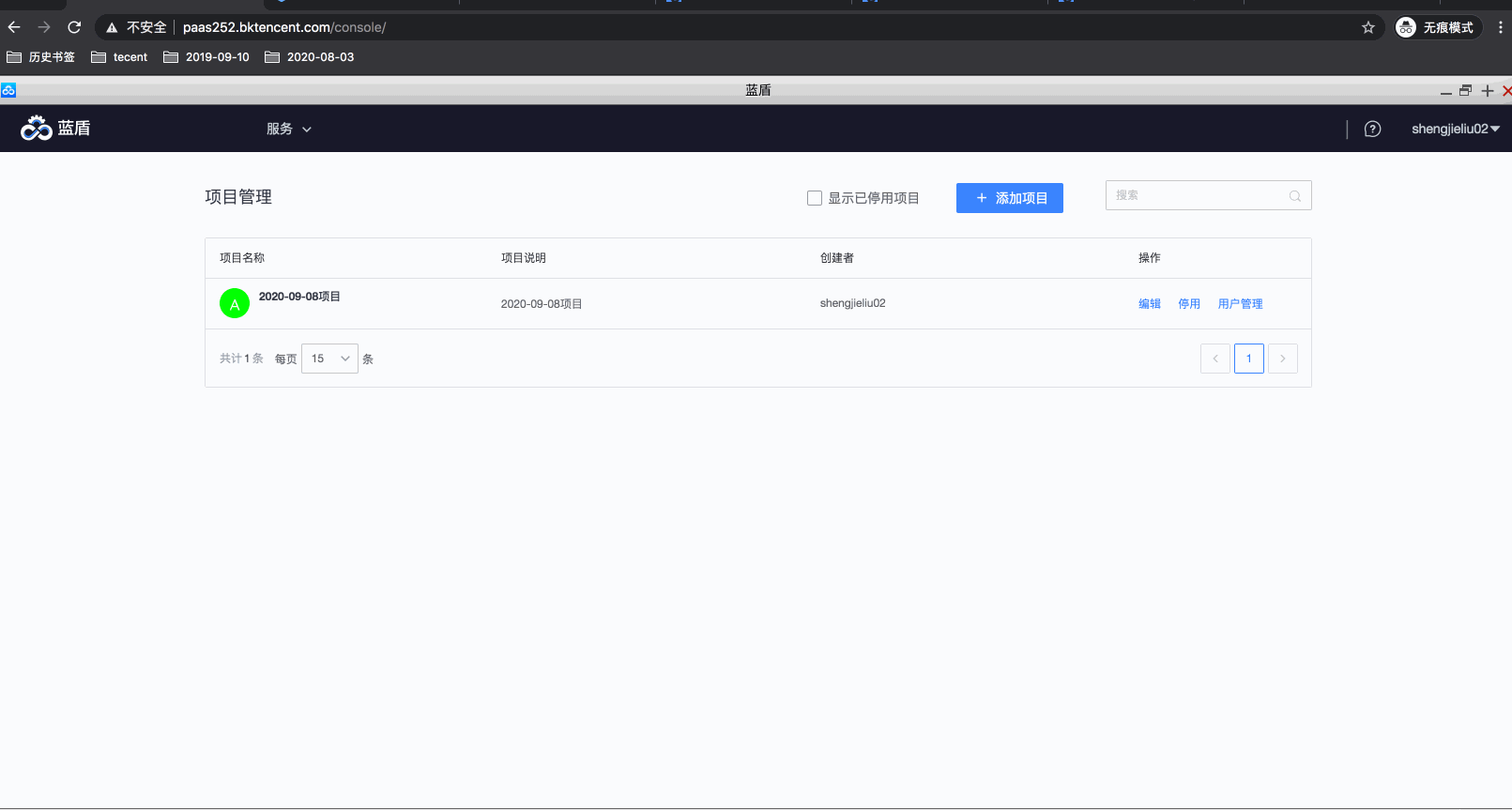
Task: Click the search magnifier icon
Action: 1295,195
